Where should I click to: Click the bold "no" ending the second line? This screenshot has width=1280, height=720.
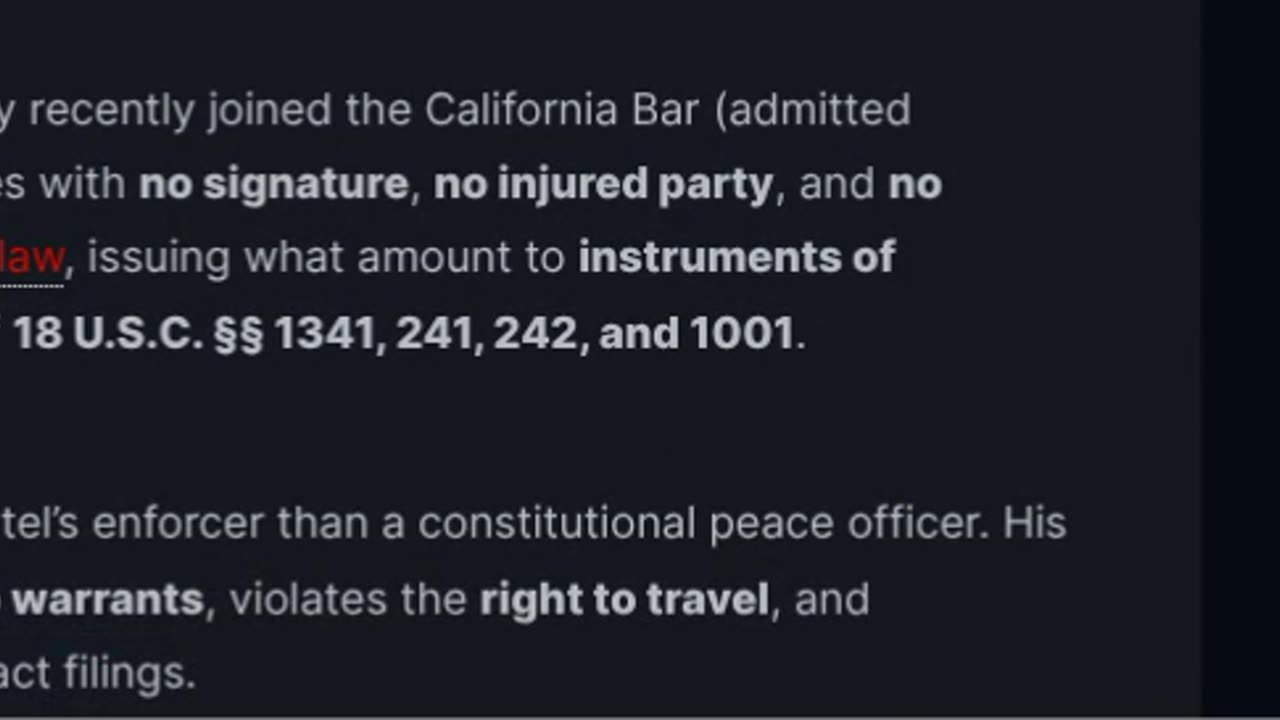click(915, 184)
